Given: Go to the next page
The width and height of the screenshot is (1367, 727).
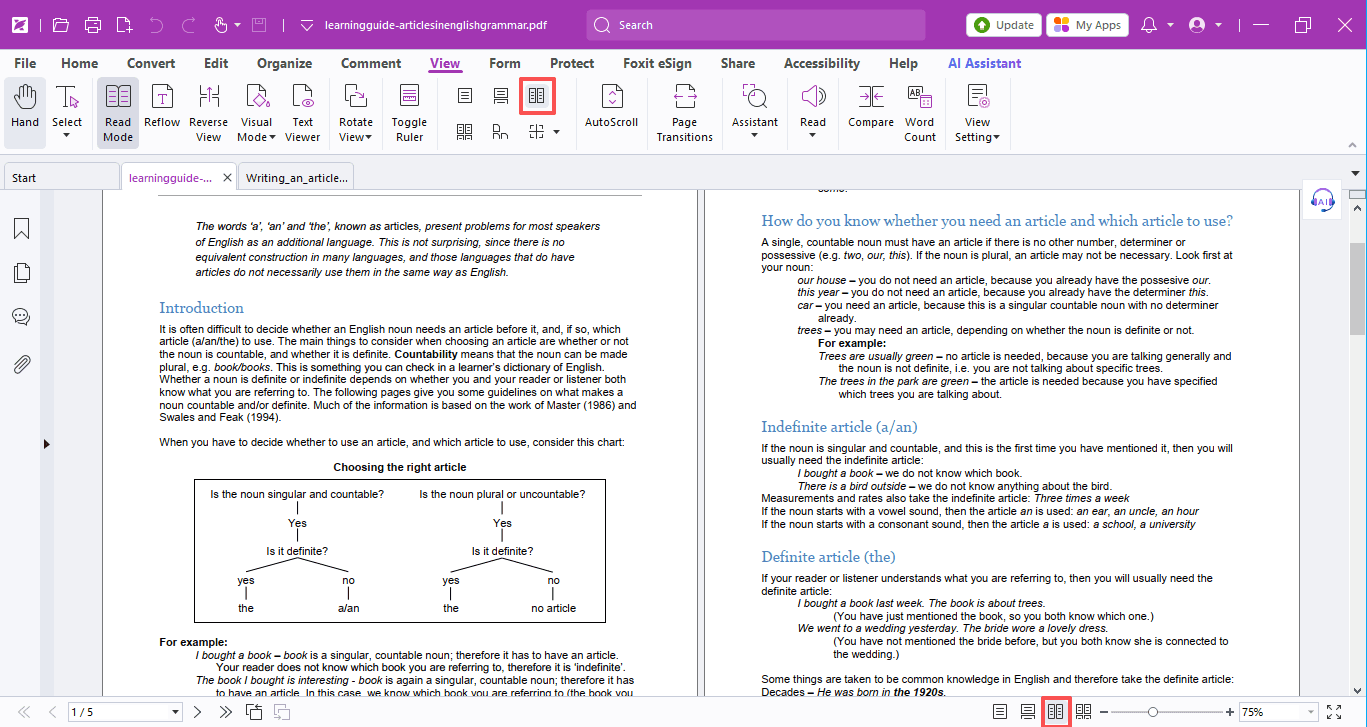Looking at the screenshot, I should 198,712.
